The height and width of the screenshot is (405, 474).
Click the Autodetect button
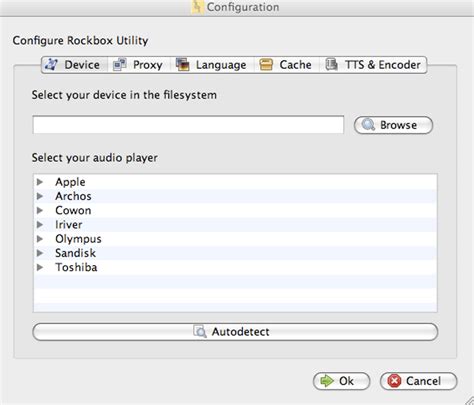pos(235,332)
